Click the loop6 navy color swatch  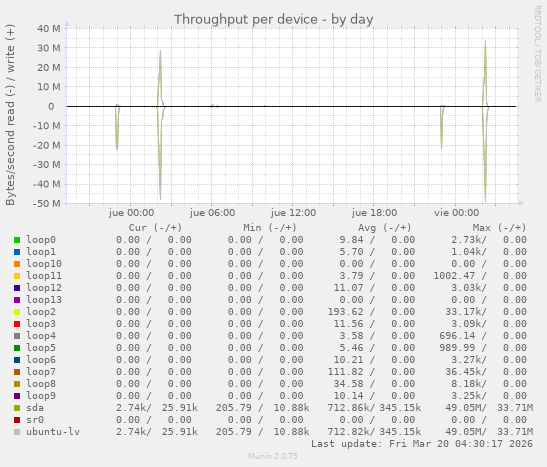(x=17, y=360)
